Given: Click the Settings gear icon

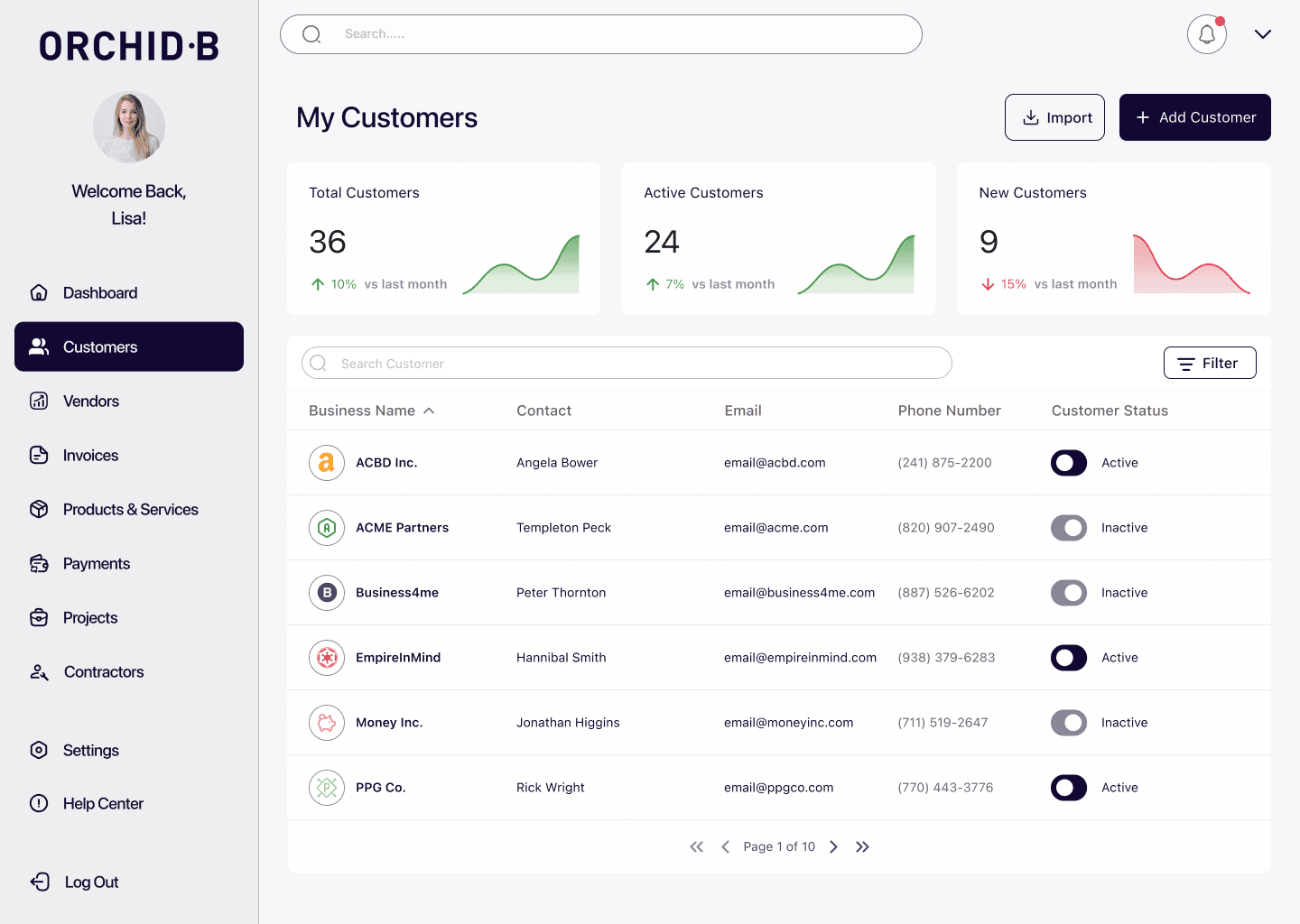Looking at the screenshot, I should point(39,750).
